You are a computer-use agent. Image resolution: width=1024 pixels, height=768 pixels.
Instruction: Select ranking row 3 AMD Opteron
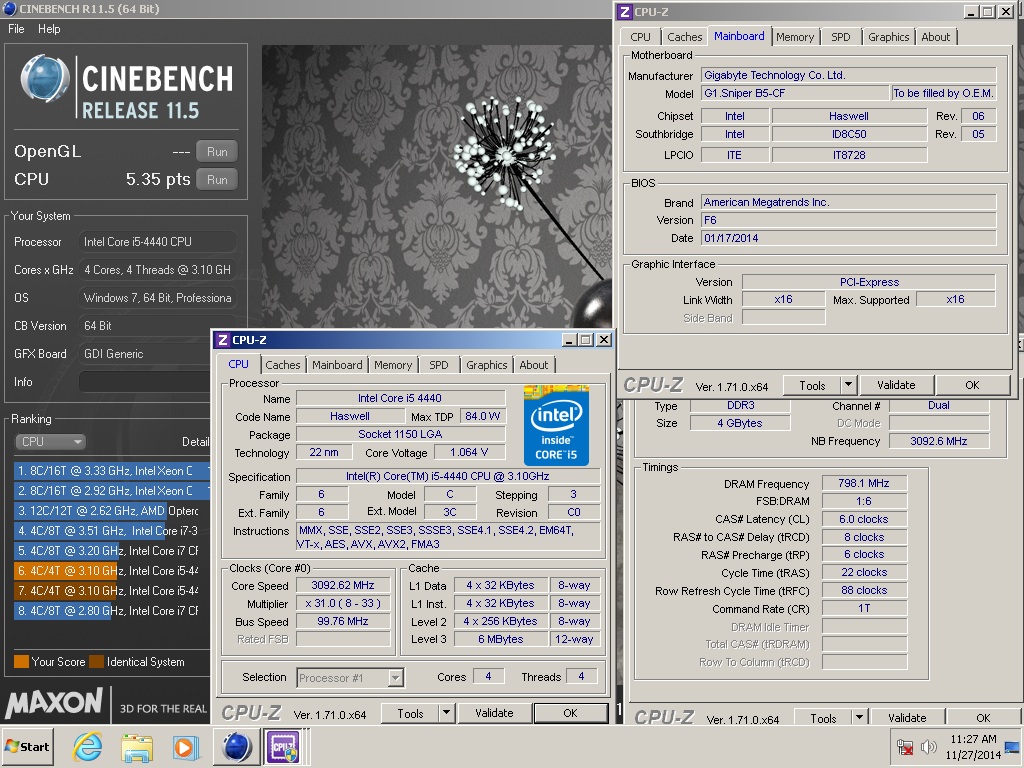(x=111, y=511)
